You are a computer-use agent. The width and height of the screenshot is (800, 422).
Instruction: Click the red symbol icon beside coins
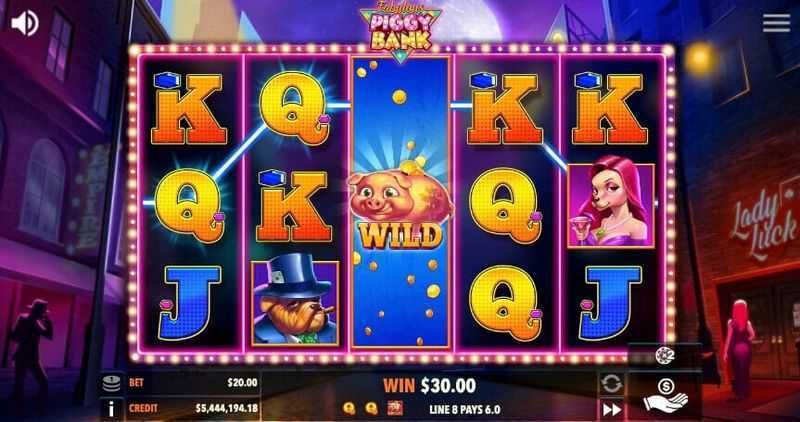point(395,408)
